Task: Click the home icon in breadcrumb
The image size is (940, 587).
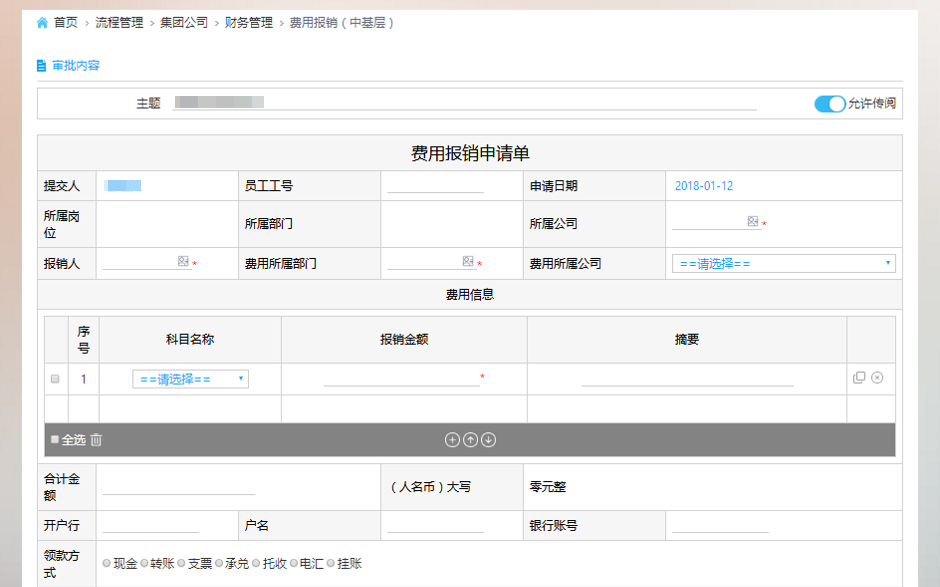Action: [x=42, y=22]
